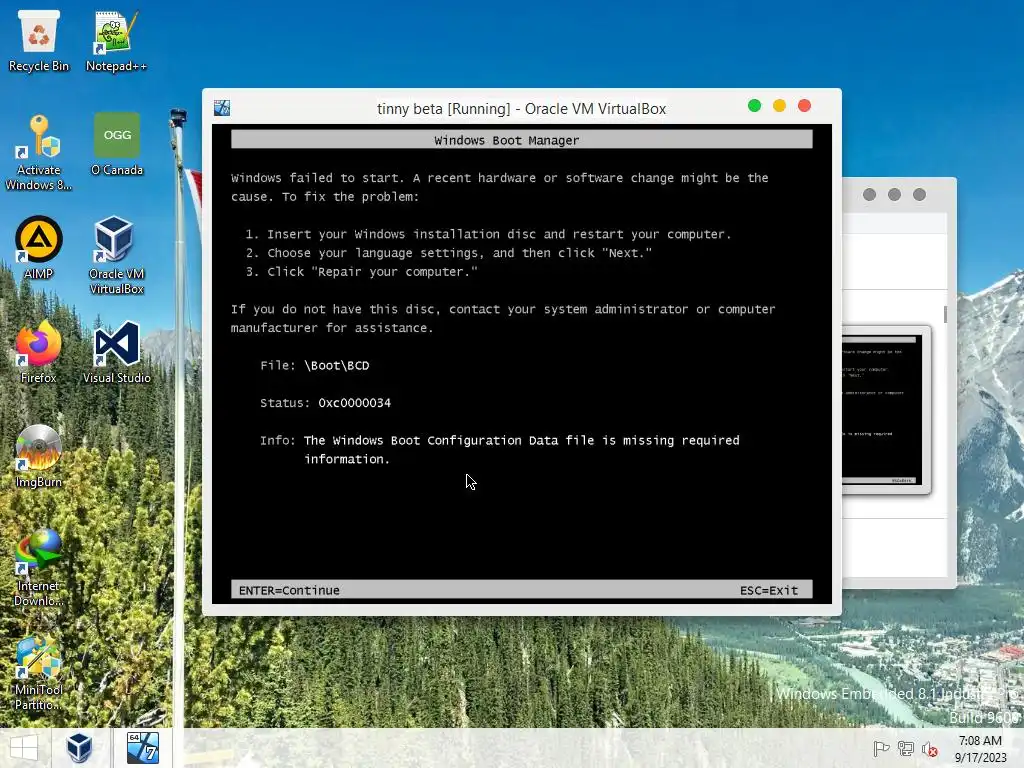
Task: Close the tinny beta VM window
Action: pyautogui.click(x=805, y=106)
